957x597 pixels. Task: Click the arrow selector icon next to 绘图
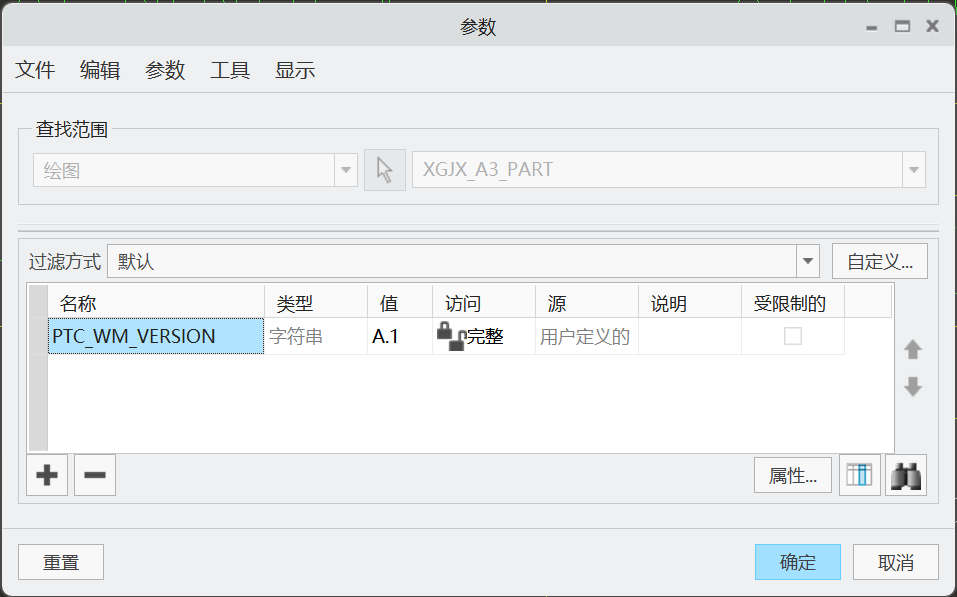click(x=384, y=169)
